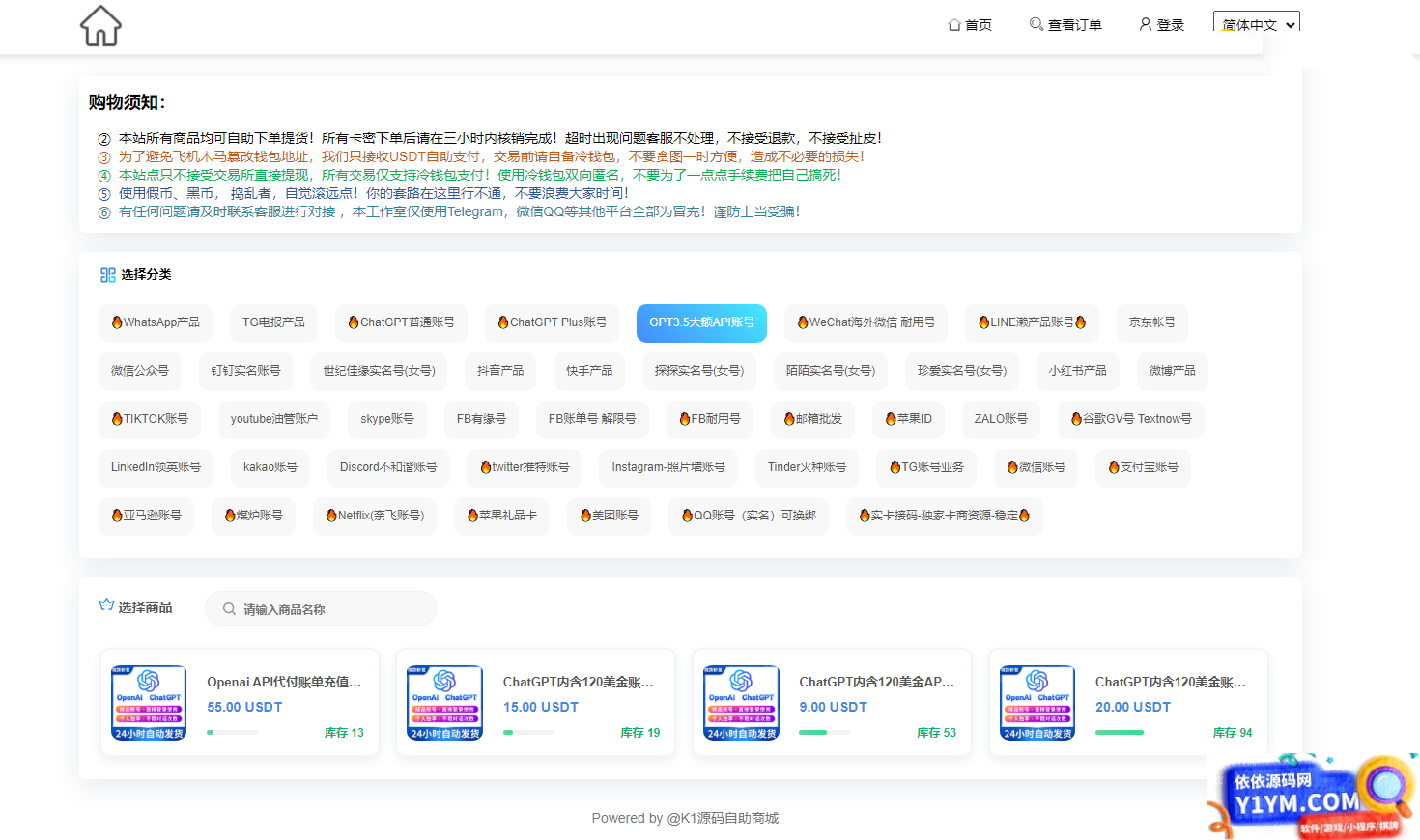1420x840 pixels.
Task: Open the 支付宝账号 category
Action: point(1143,467)
